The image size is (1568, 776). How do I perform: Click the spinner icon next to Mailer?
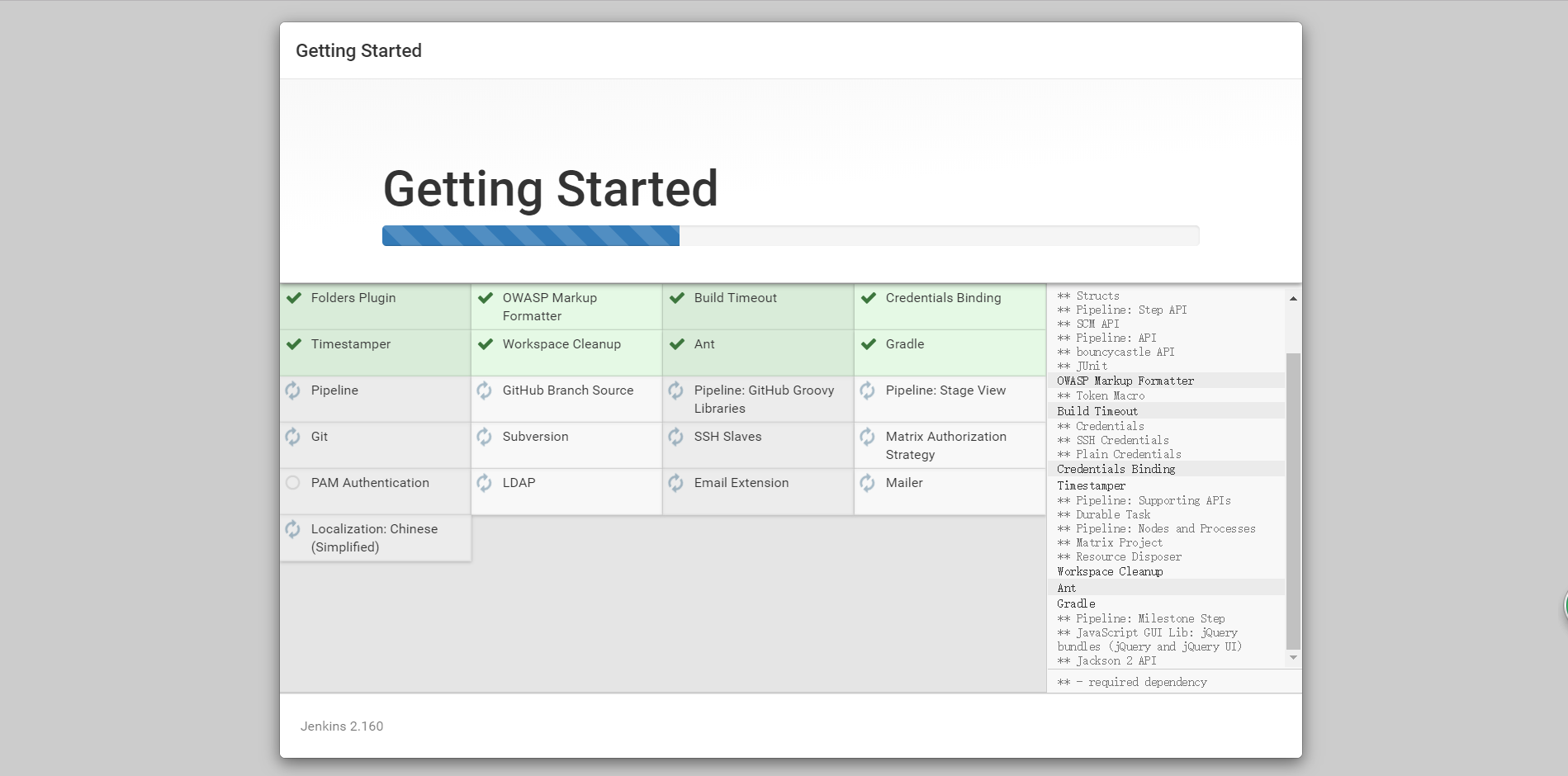(x=868, y=483)
